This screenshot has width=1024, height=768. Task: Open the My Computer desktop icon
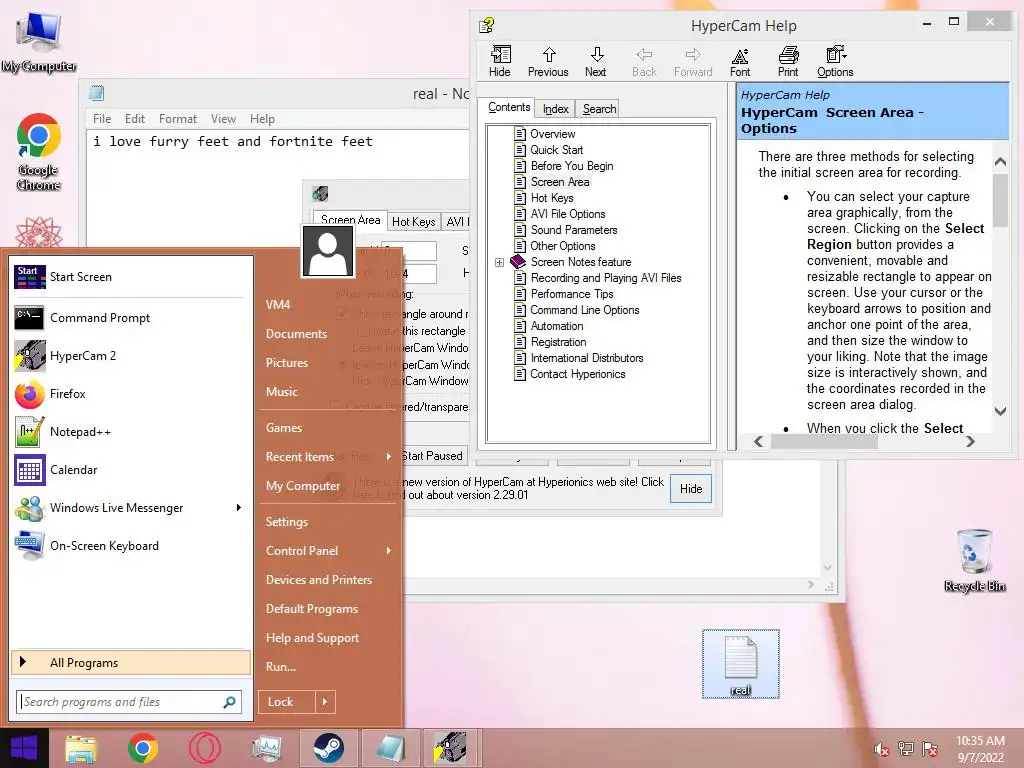pos(39,41)
